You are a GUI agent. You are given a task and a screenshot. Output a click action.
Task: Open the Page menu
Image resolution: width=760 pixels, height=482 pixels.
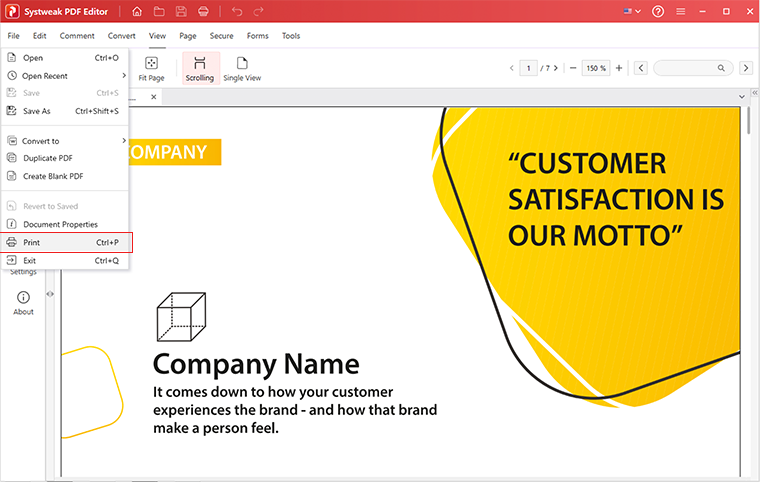[x=188, y=36]
